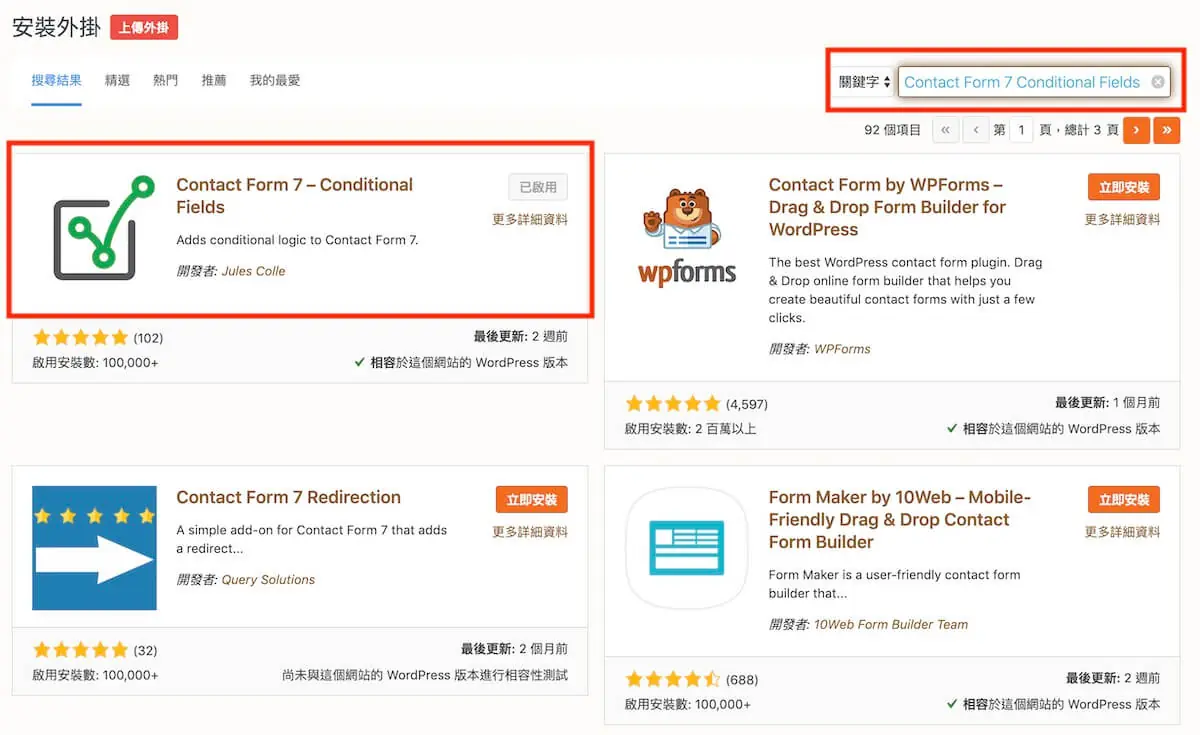Screen dimensions: 1200x735
Task: Install Contact Form 7 Redirection with 立即安裝
Action: [x=531, y=499]
